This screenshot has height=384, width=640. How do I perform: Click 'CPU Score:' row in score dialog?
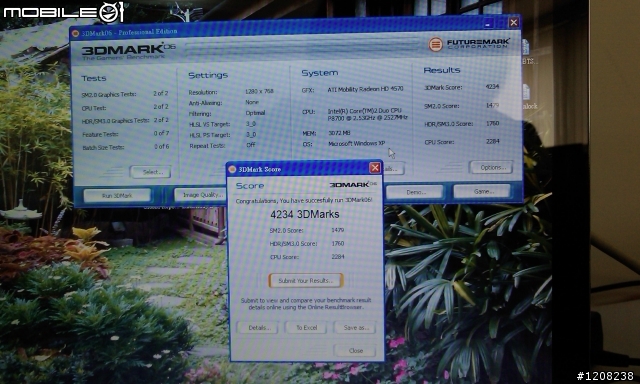(x=307, y=257)
